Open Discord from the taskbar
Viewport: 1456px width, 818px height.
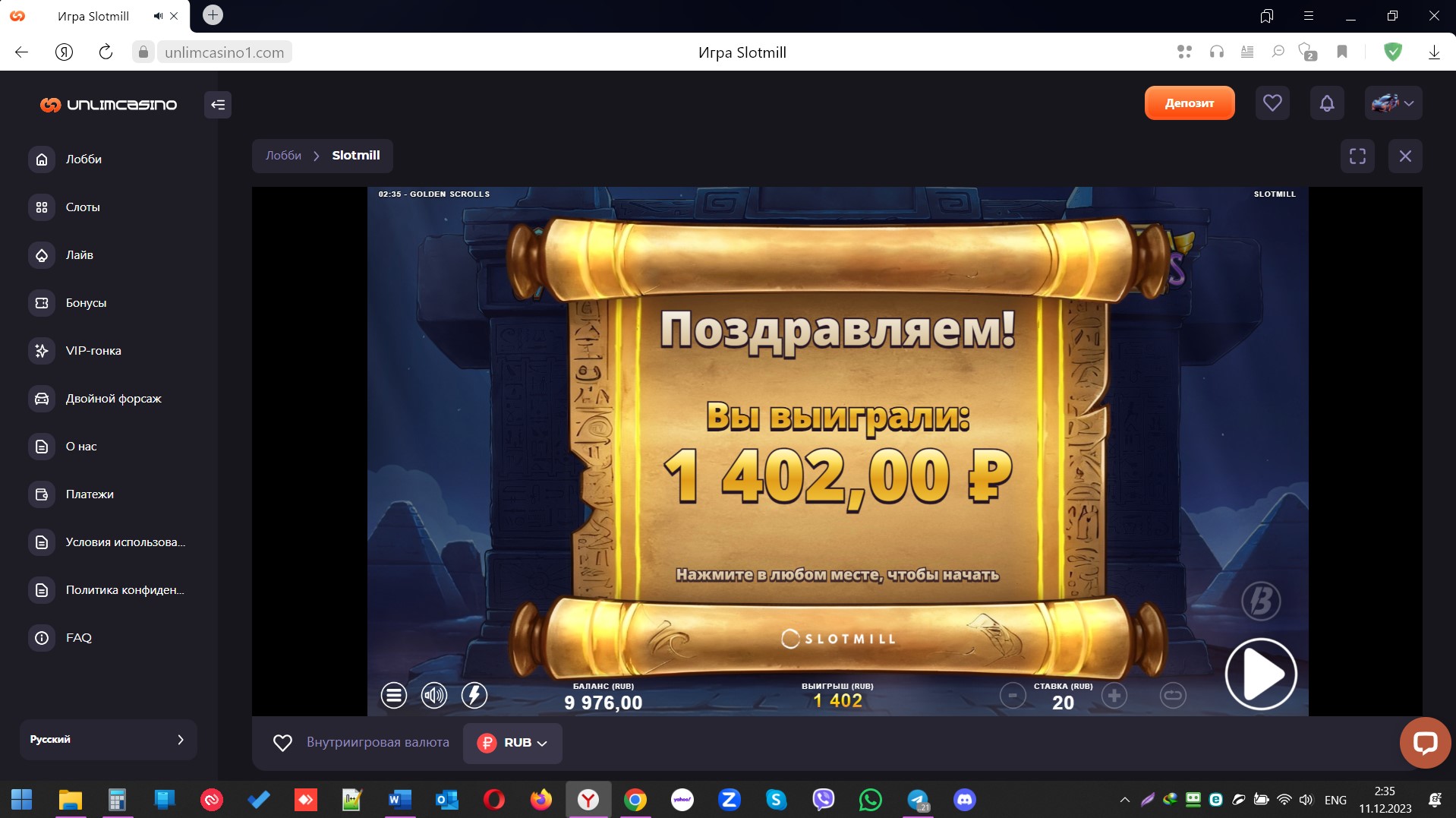point(965,800)
